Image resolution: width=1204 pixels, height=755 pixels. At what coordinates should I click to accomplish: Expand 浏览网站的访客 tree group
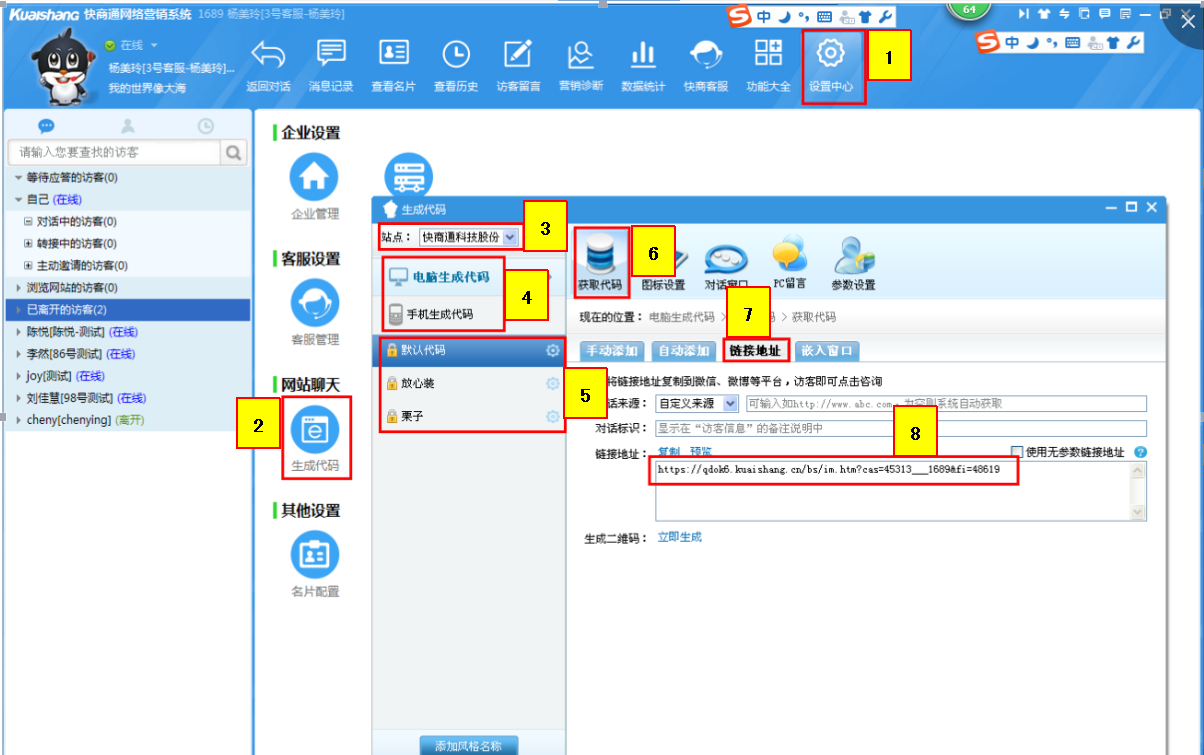pyautogui.click(x=19, y=288)
